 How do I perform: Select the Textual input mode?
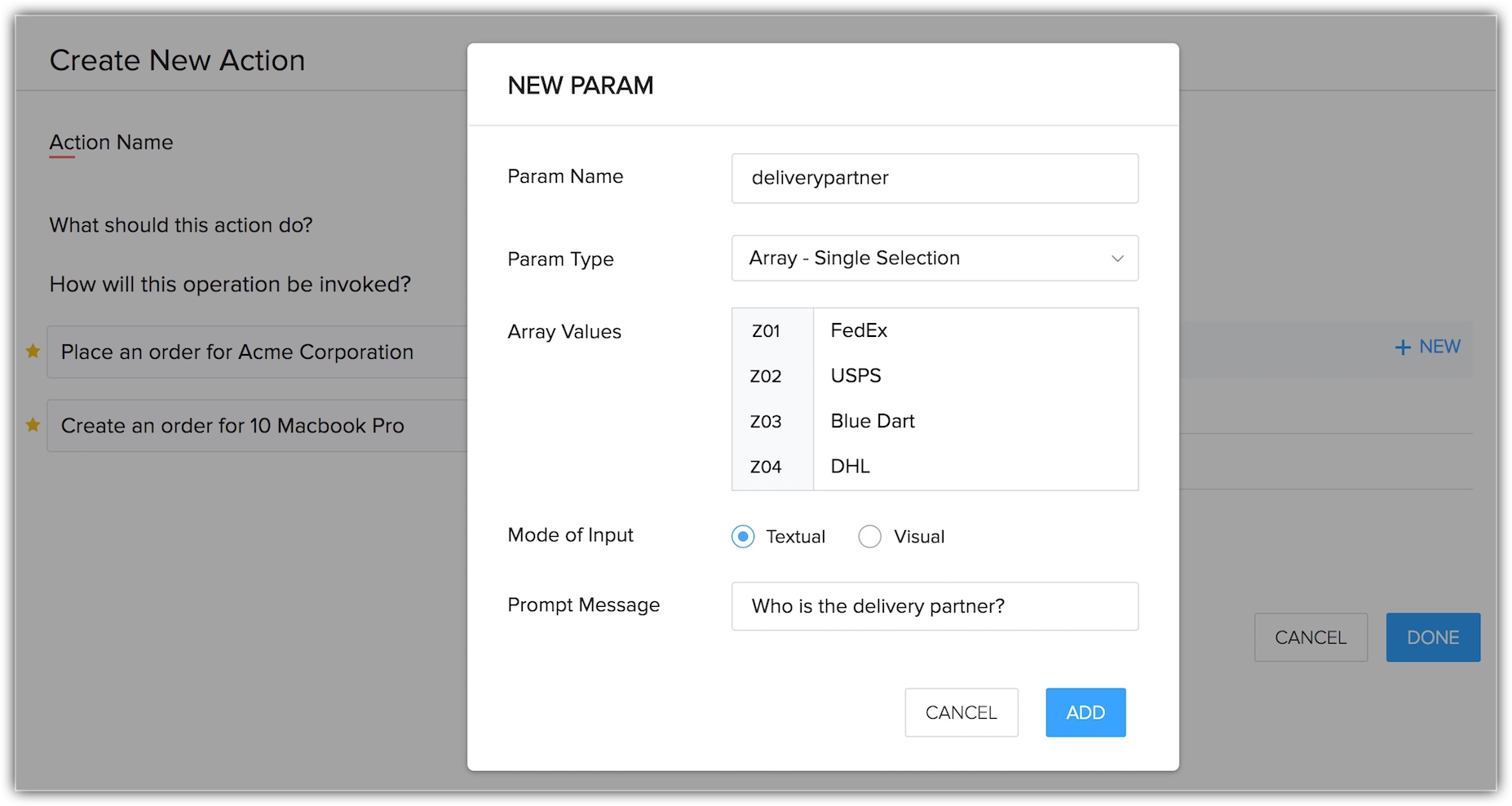[x=743, y=537]
